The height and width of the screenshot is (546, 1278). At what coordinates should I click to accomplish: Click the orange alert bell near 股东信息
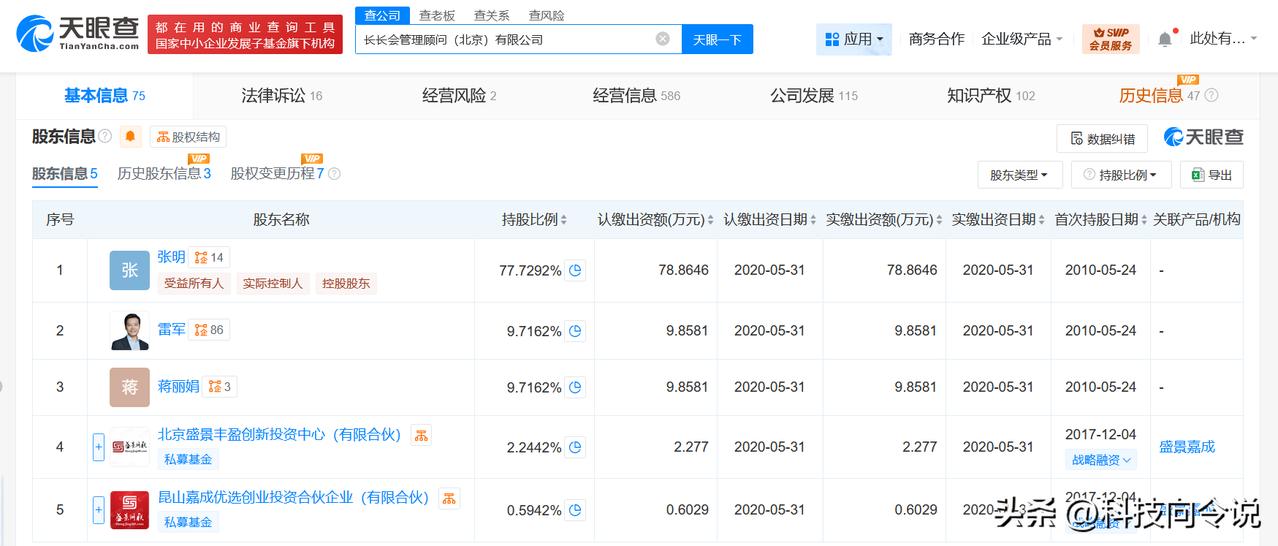point(131,137)
